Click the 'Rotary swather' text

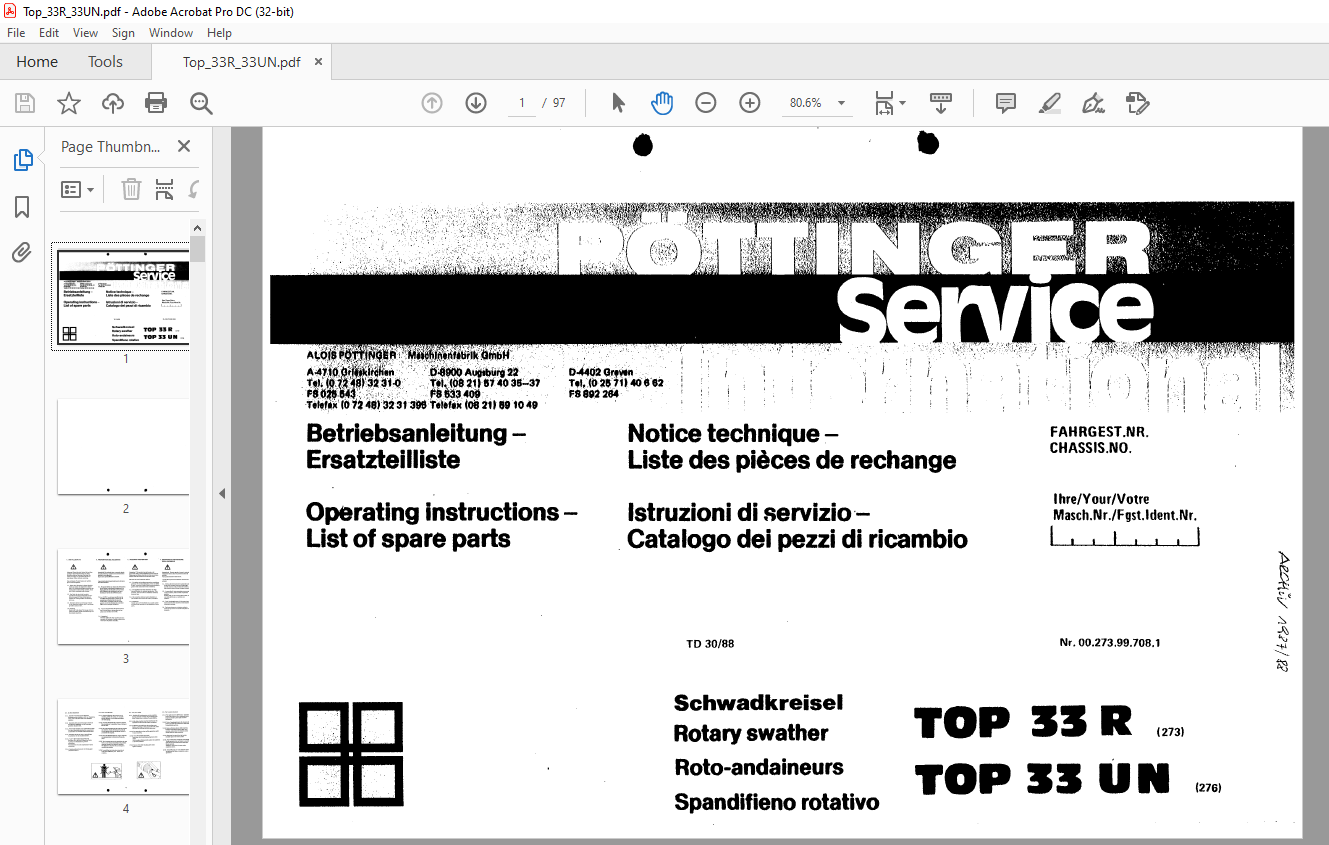(x=751, y=733)
